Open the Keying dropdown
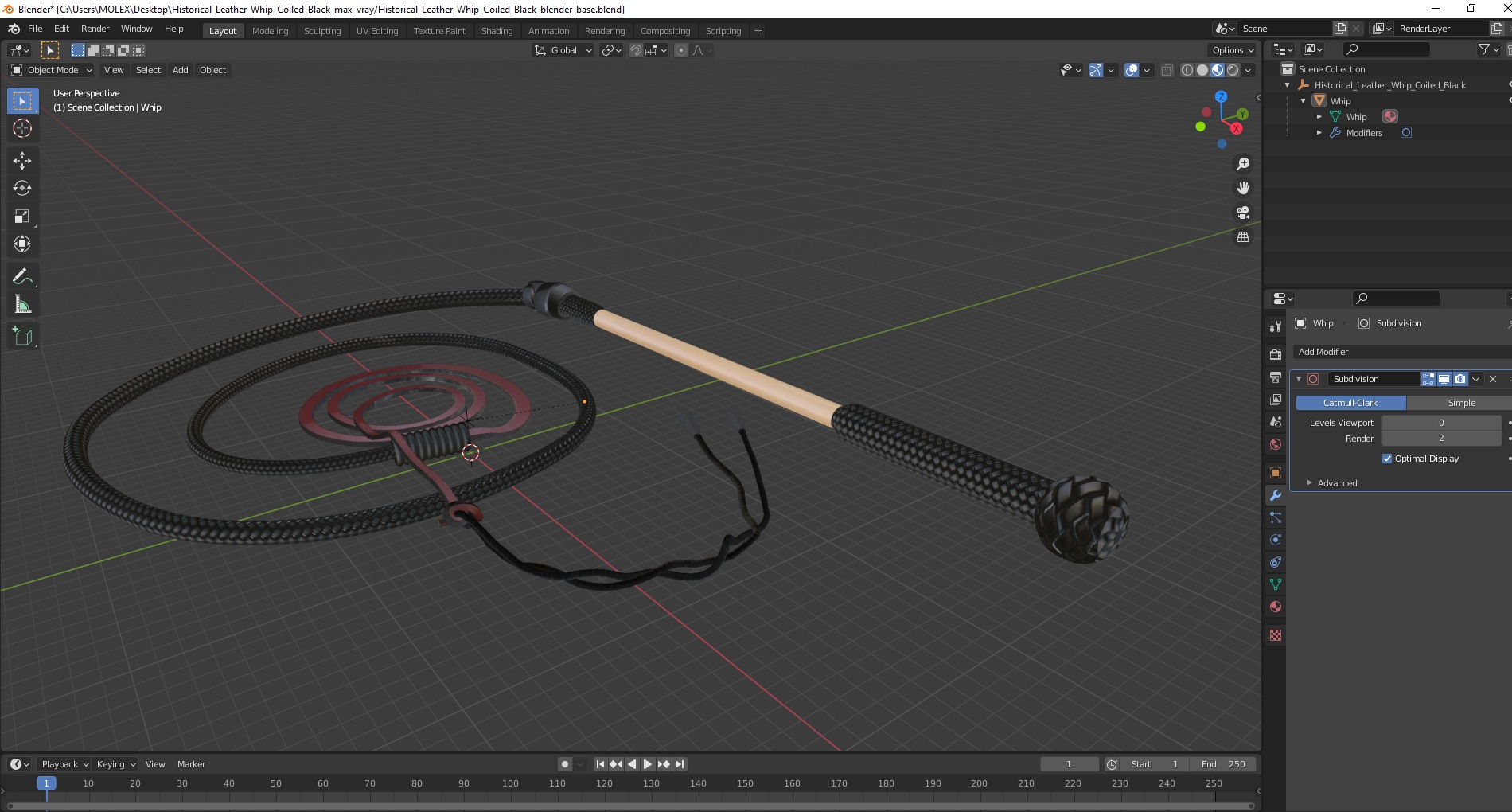 point(116,764)
